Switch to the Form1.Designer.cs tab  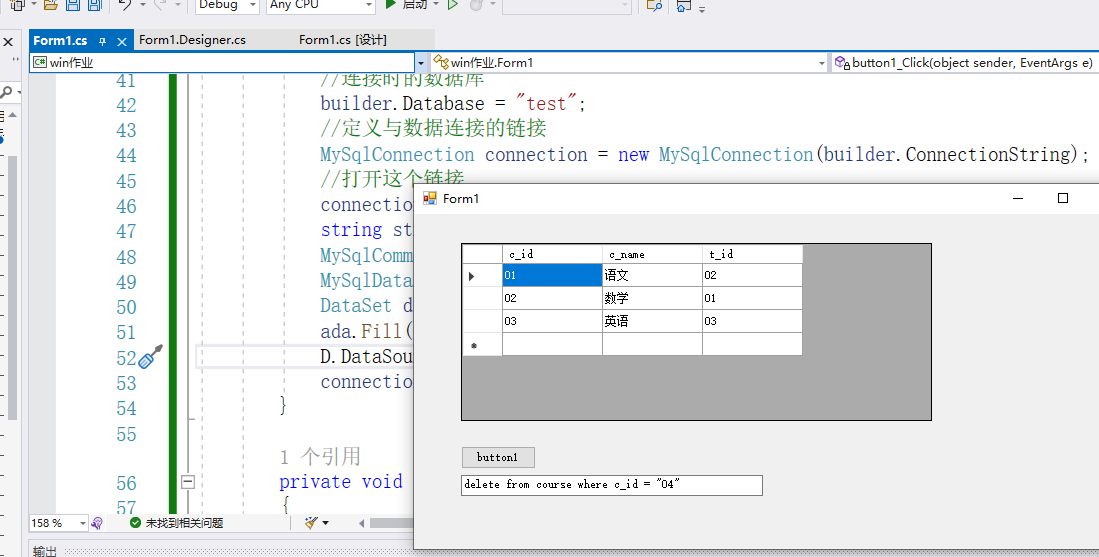tap(192, 40)
